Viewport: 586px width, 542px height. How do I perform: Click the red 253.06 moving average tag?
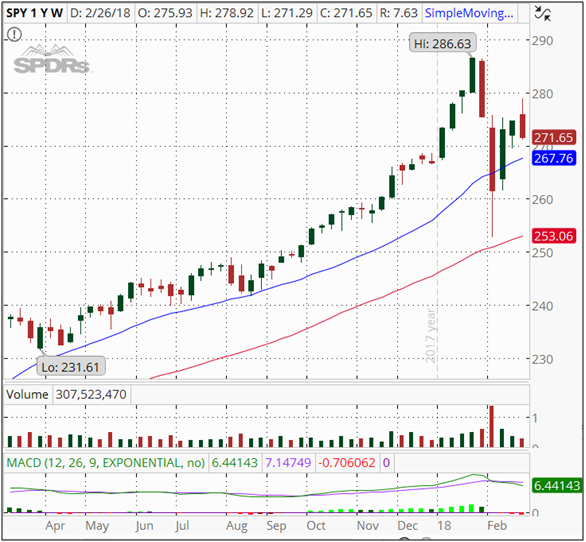click(x=553, y=236)
